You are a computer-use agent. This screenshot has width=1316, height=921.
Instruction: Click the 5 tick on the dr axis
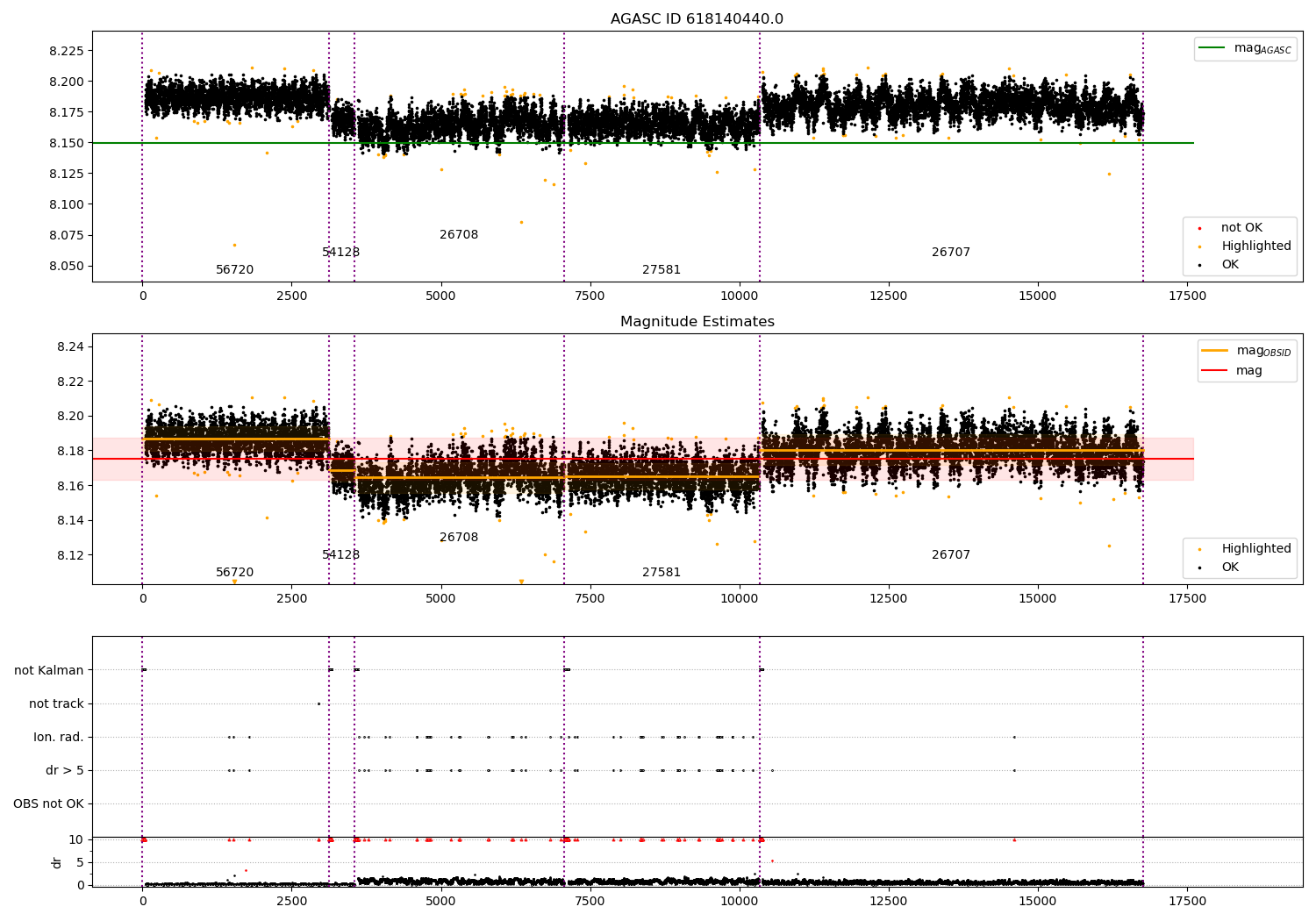point(81,862)
